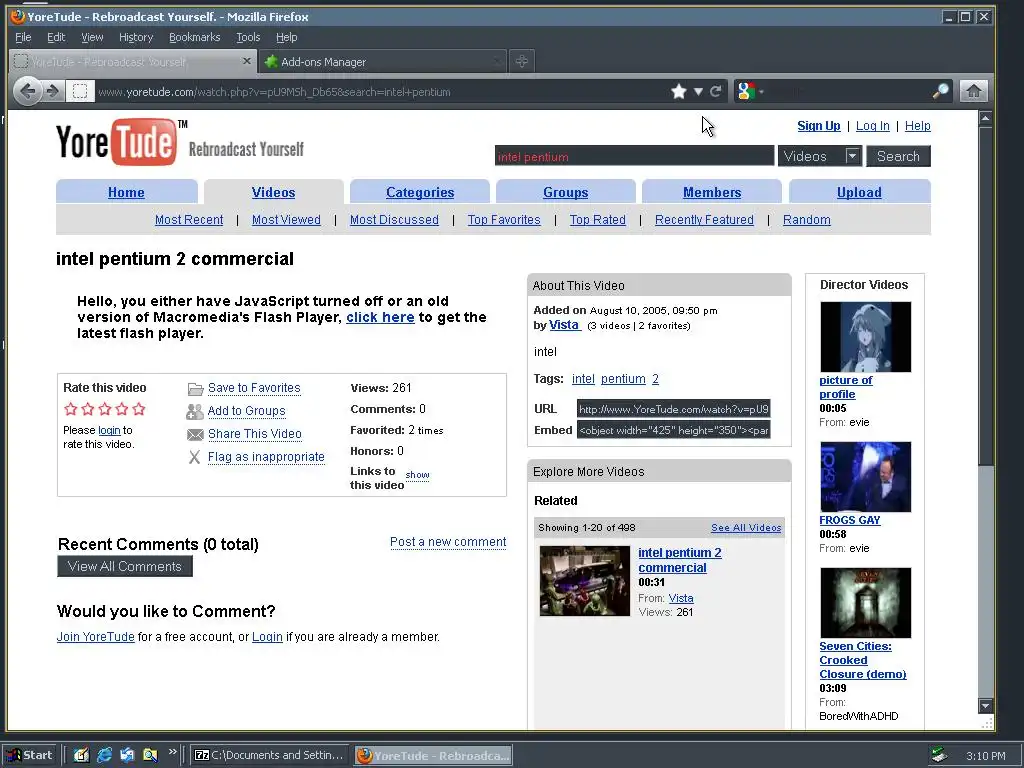The image size is (1024, 768).
Task: Open the Windows Start button
Action: click(x=30, y=755)
